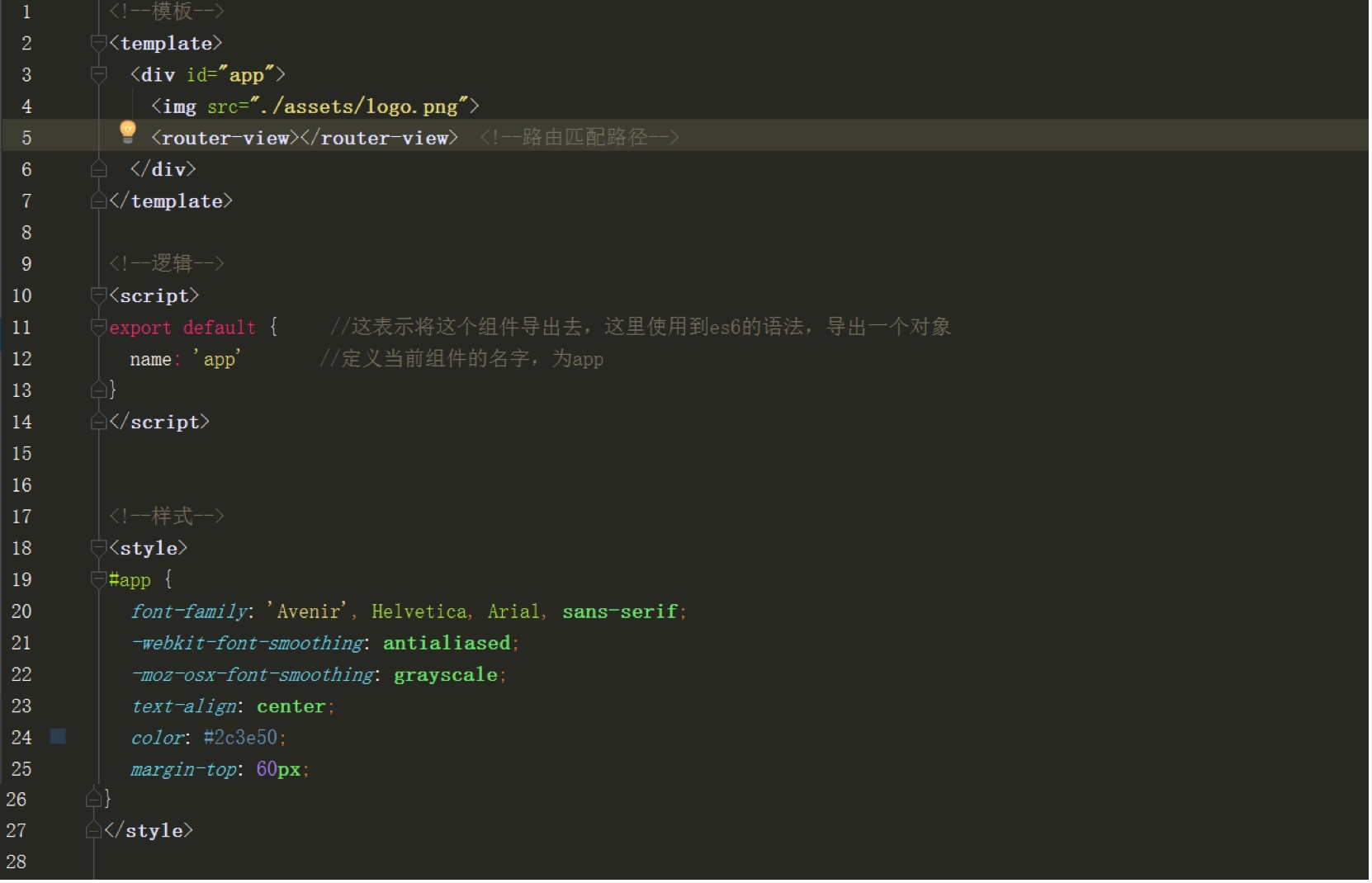Click fold end marker at </script> line
Screen dimensions: 1372x883
[99, 423]
